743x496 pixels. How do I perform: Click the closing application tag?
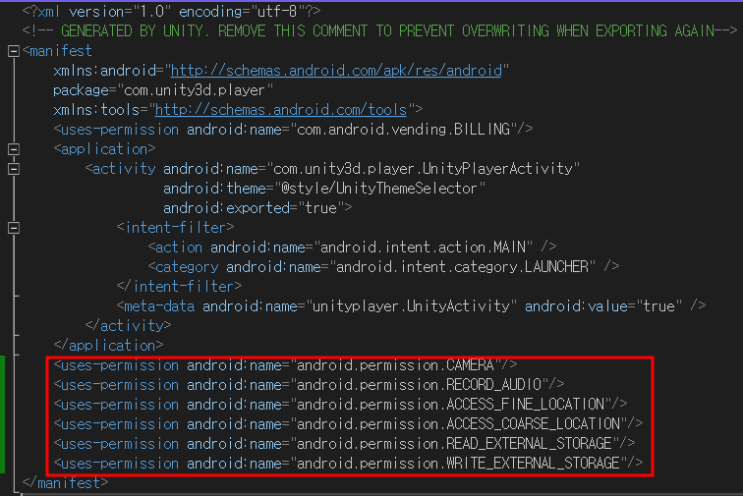click(x=109, y=346)
